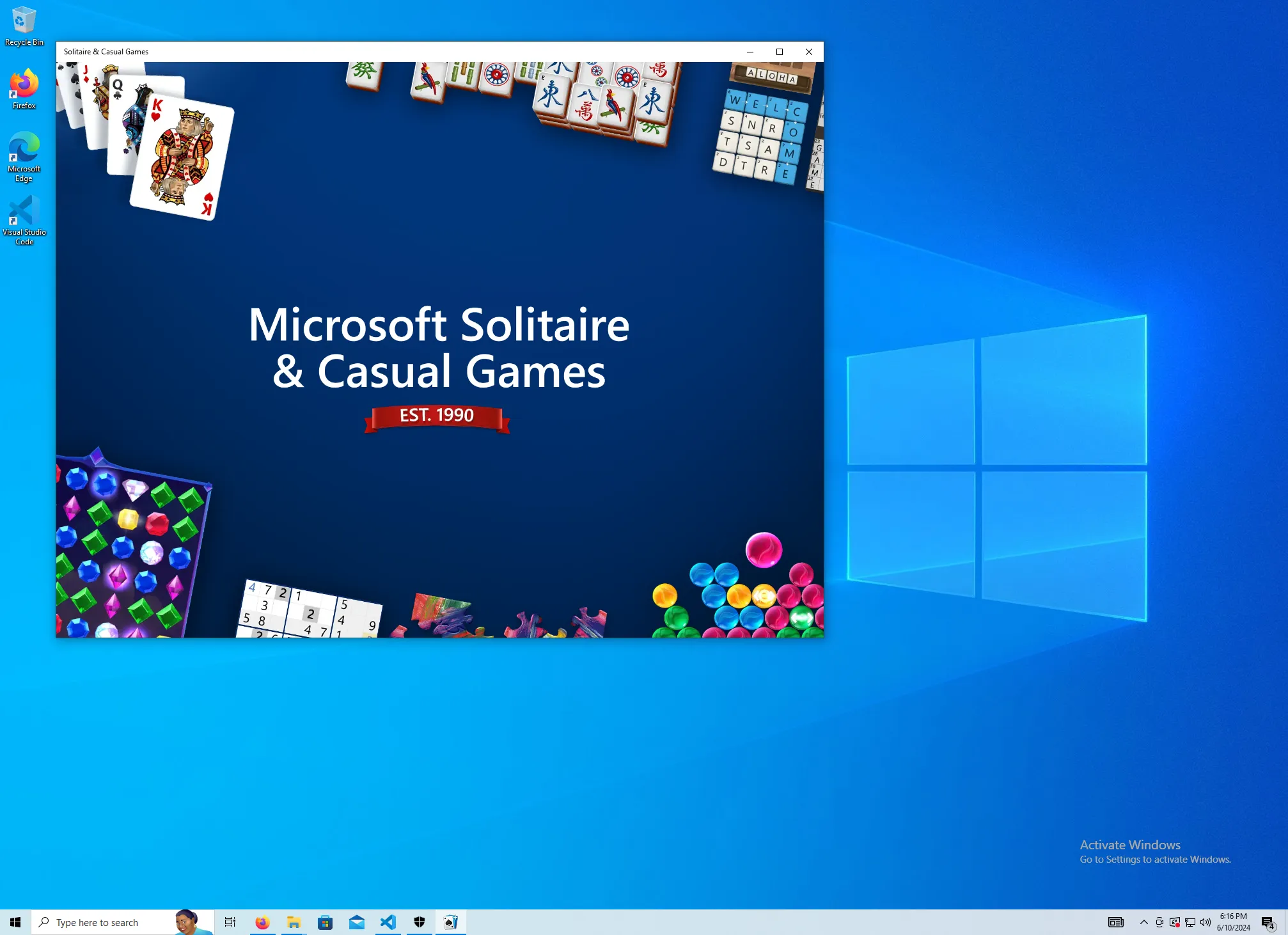This screenshot has width=1288, height=935.
Task: Open the clock and date flyout
Action: coord(1233,922)
